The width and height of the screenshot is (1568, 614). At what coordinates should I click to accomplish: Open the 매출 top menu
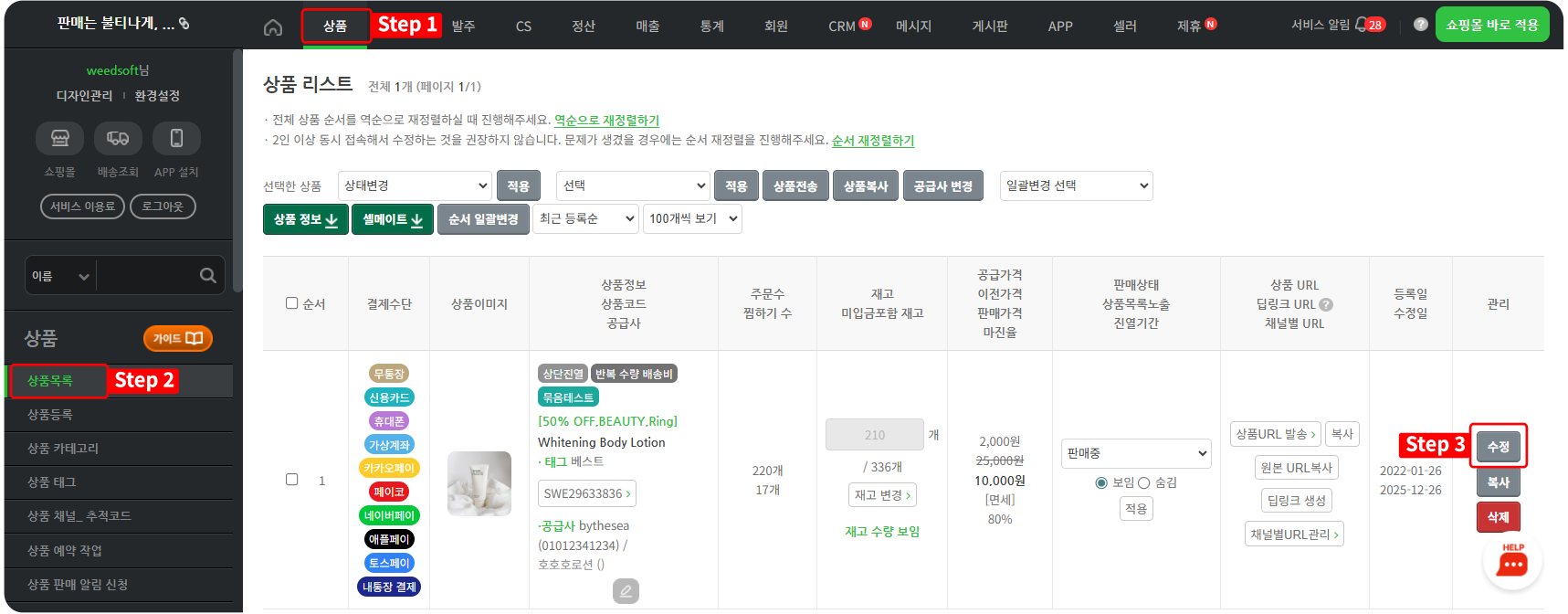[x=647, y=26]
